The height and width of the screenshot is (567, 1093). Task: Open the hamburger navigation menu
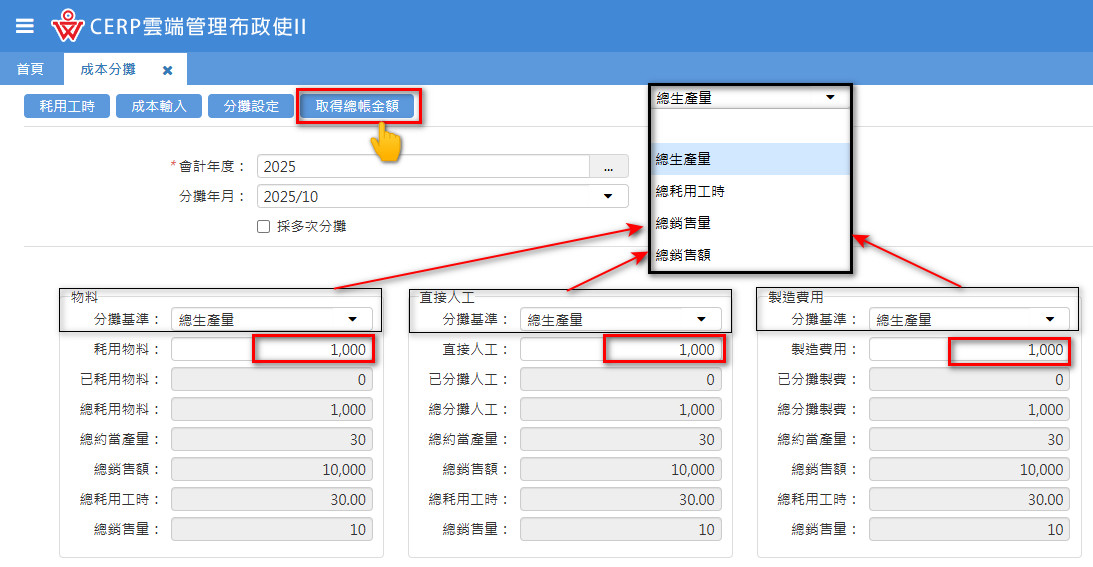(25, 26)
